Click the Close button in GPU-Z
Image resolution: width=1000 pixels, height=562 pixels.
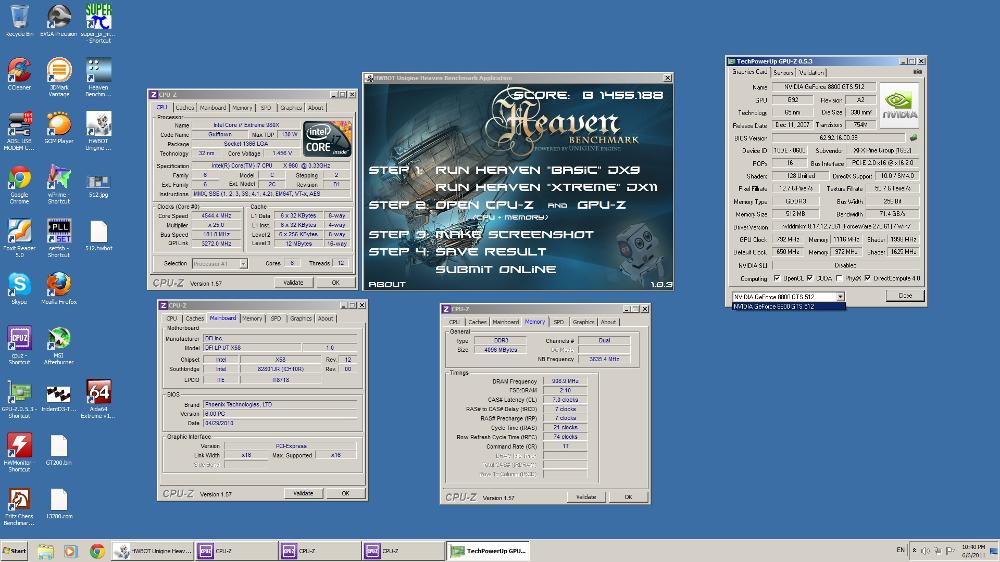(905, 296)
